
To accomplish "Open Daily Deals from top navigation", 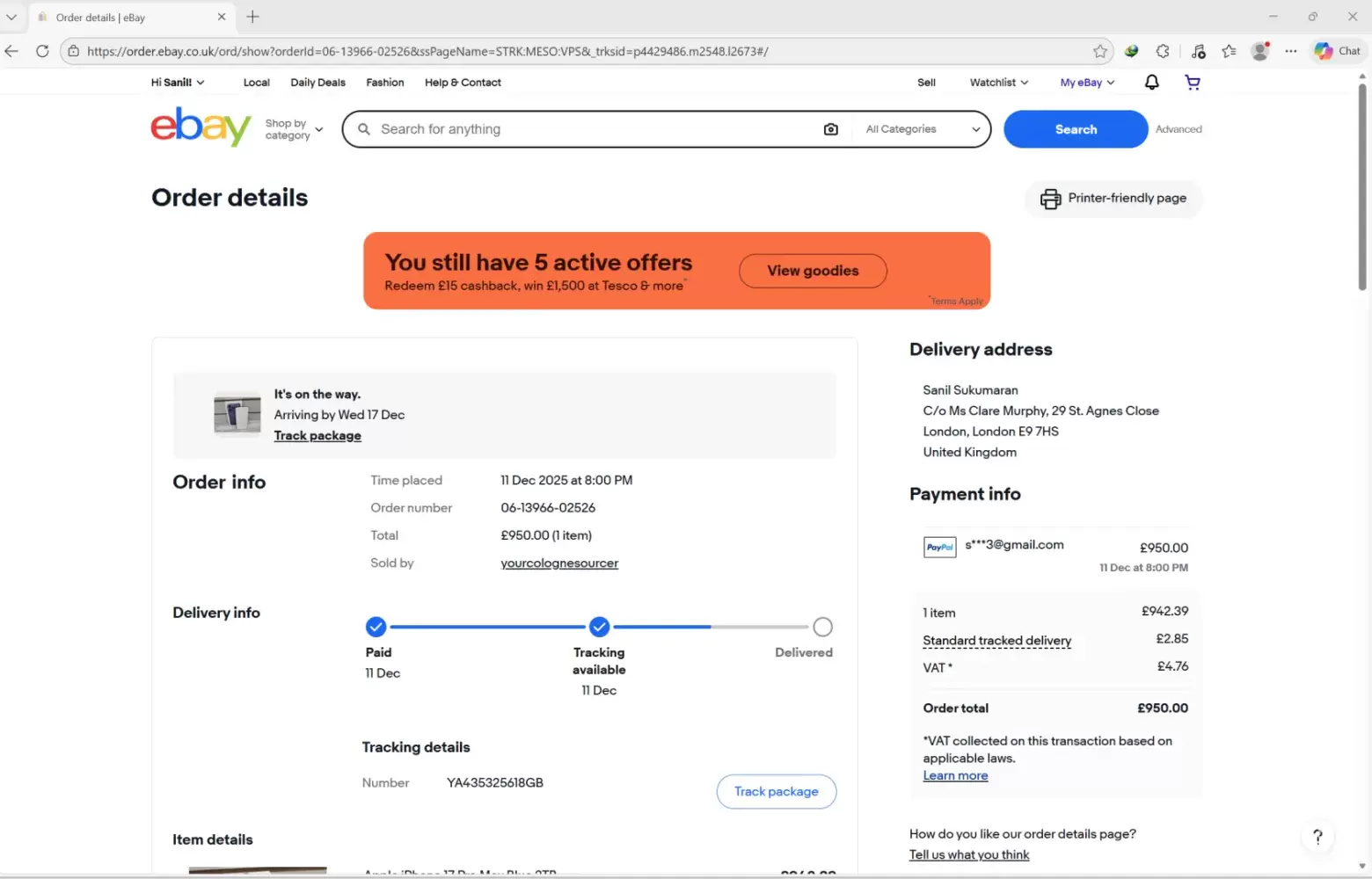I will click(317, 83).
